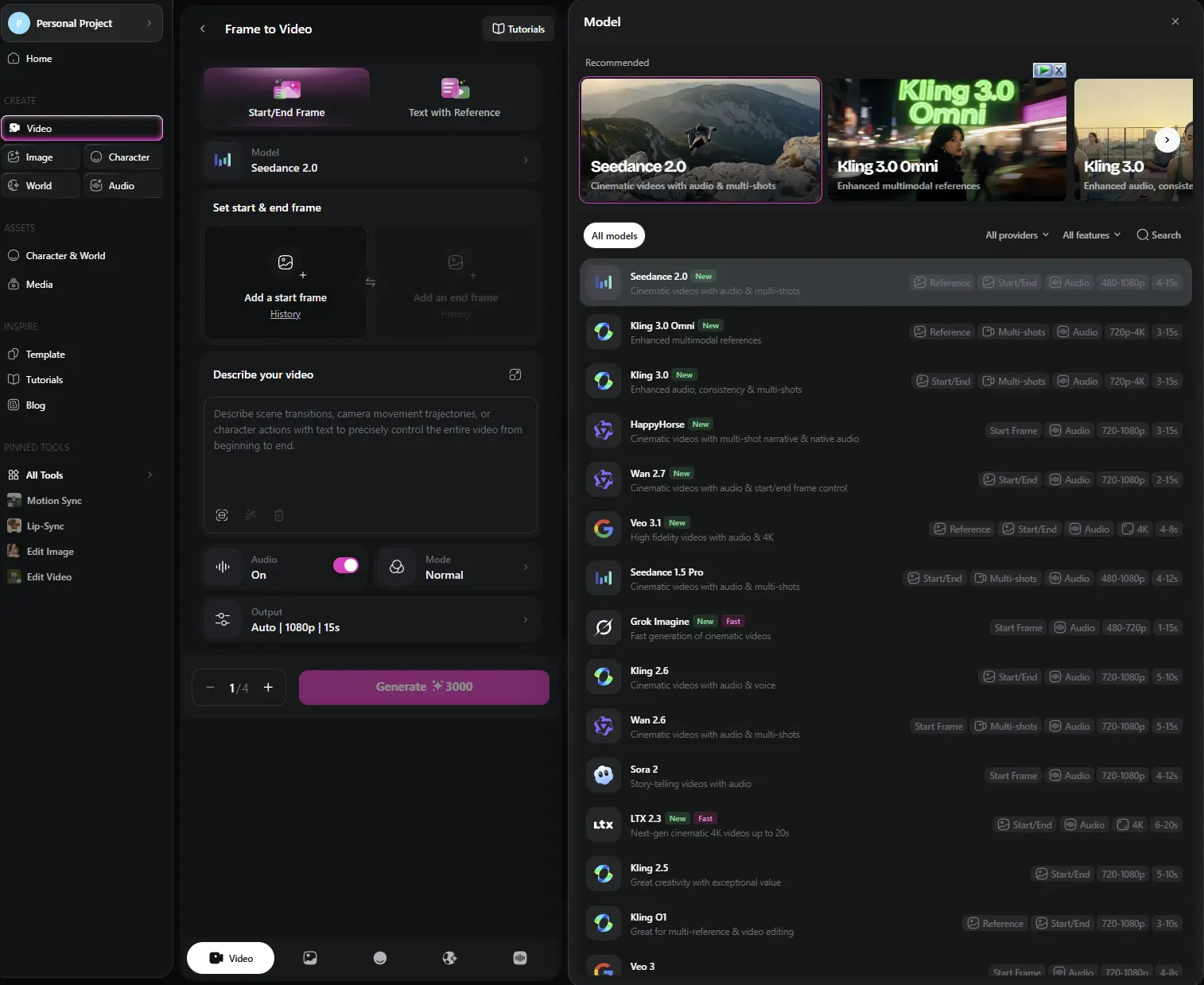Choose Sora 2 model row
1204x985 pixels.
886,776
